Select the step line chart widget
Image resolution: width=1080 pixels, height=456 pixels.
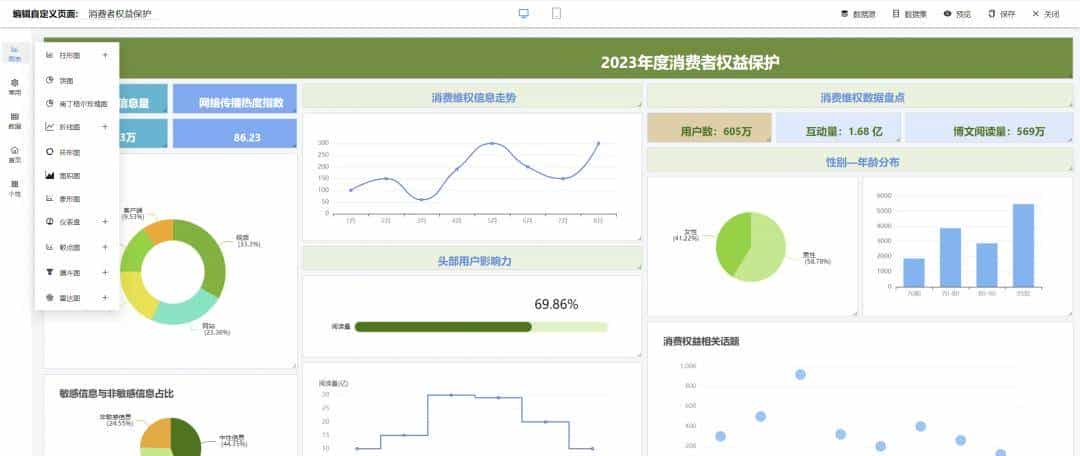point(472,410)
